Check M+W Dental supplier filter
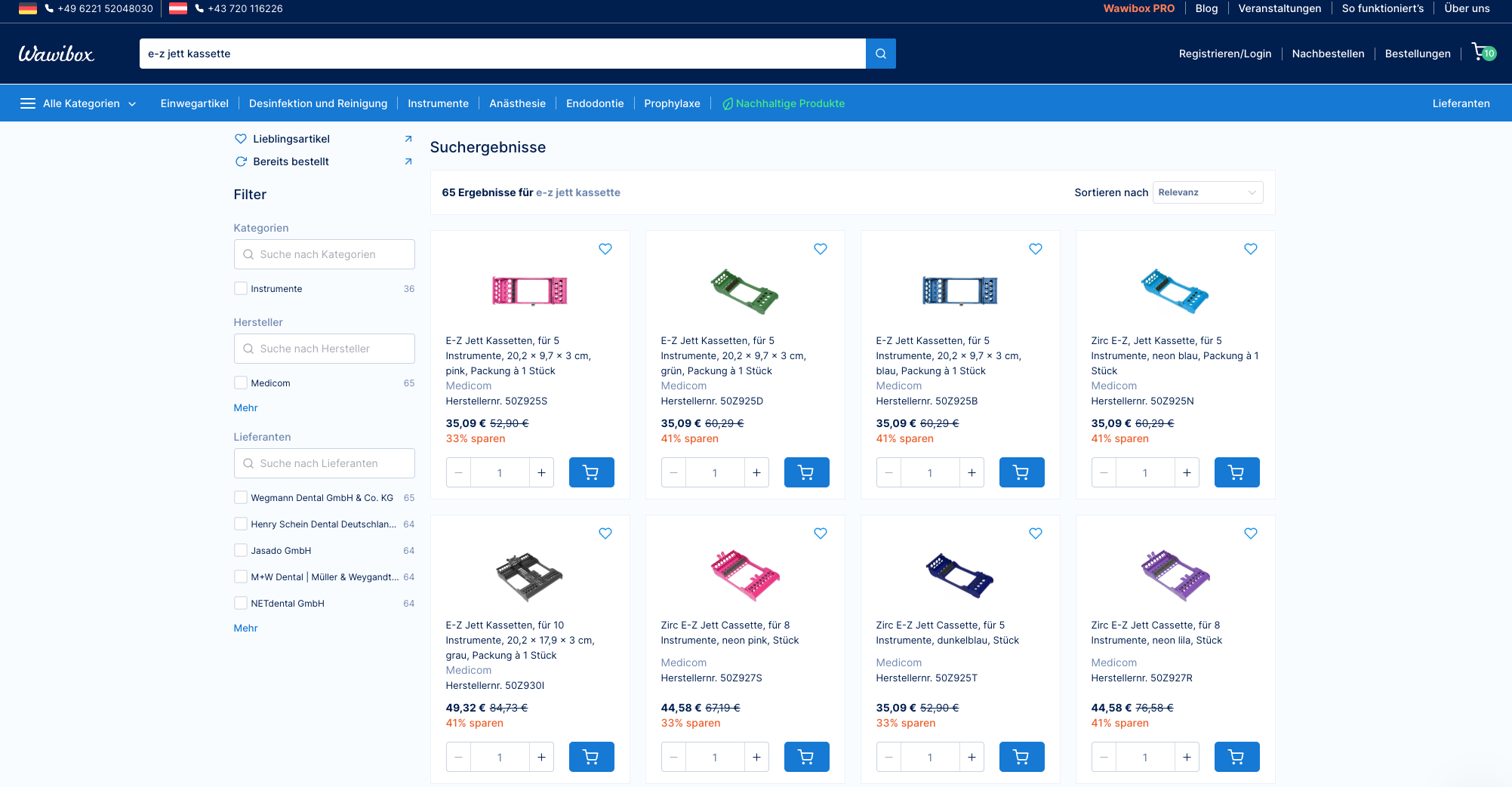This screenshot has height=787, width=1512. point(241,576)
